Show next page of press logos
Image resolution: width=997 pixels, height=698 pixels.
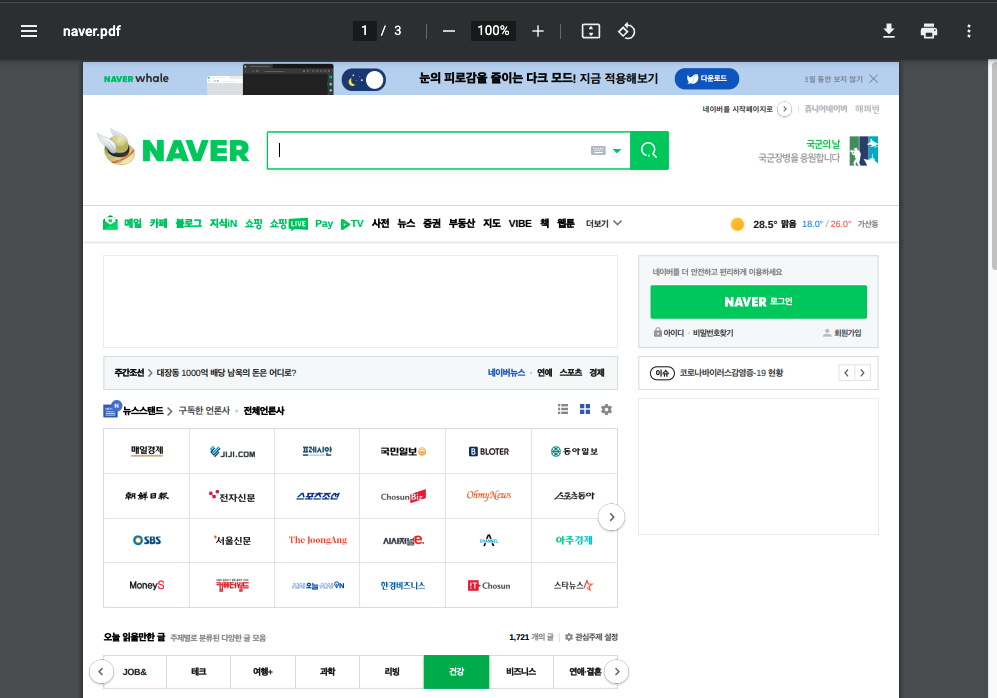pyautogui.click(x=612, y=517)
